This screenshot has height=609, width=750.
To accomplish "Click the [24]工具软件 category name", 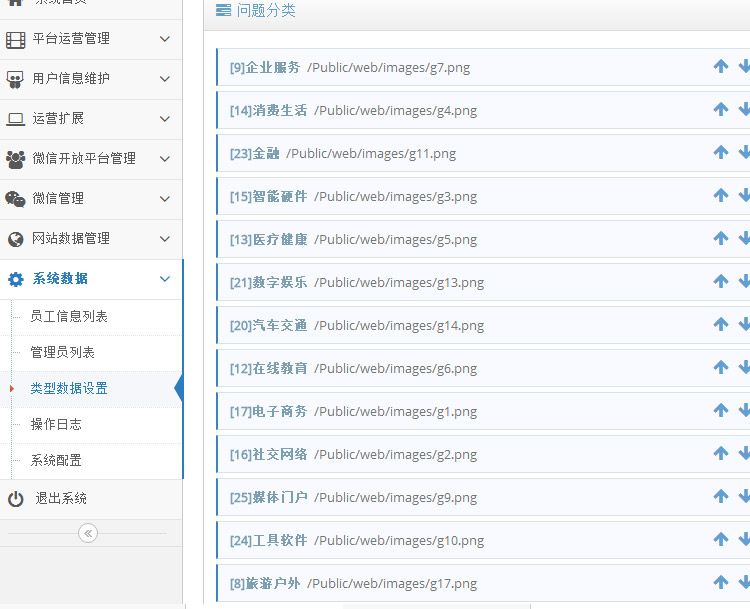I will point(268,541).
